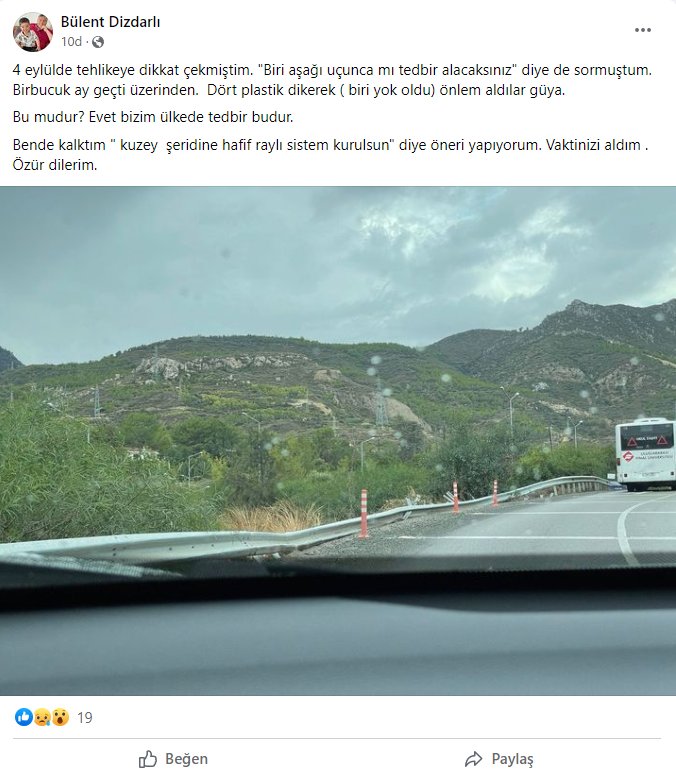Image resolution: width=676 pixels, height=778 pixels.
Task: Click the thumbs-up icon beside Beğen
Action: (x=147, y=759)
